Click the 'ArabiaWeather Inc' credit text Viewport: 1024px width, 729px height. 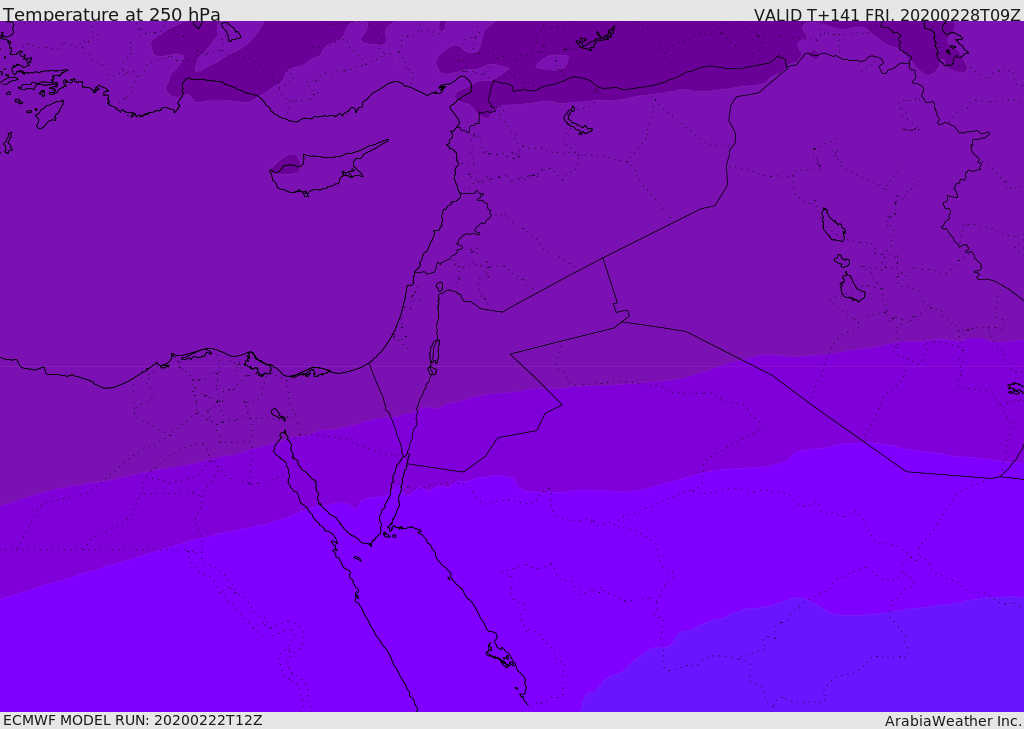[952, 721]
